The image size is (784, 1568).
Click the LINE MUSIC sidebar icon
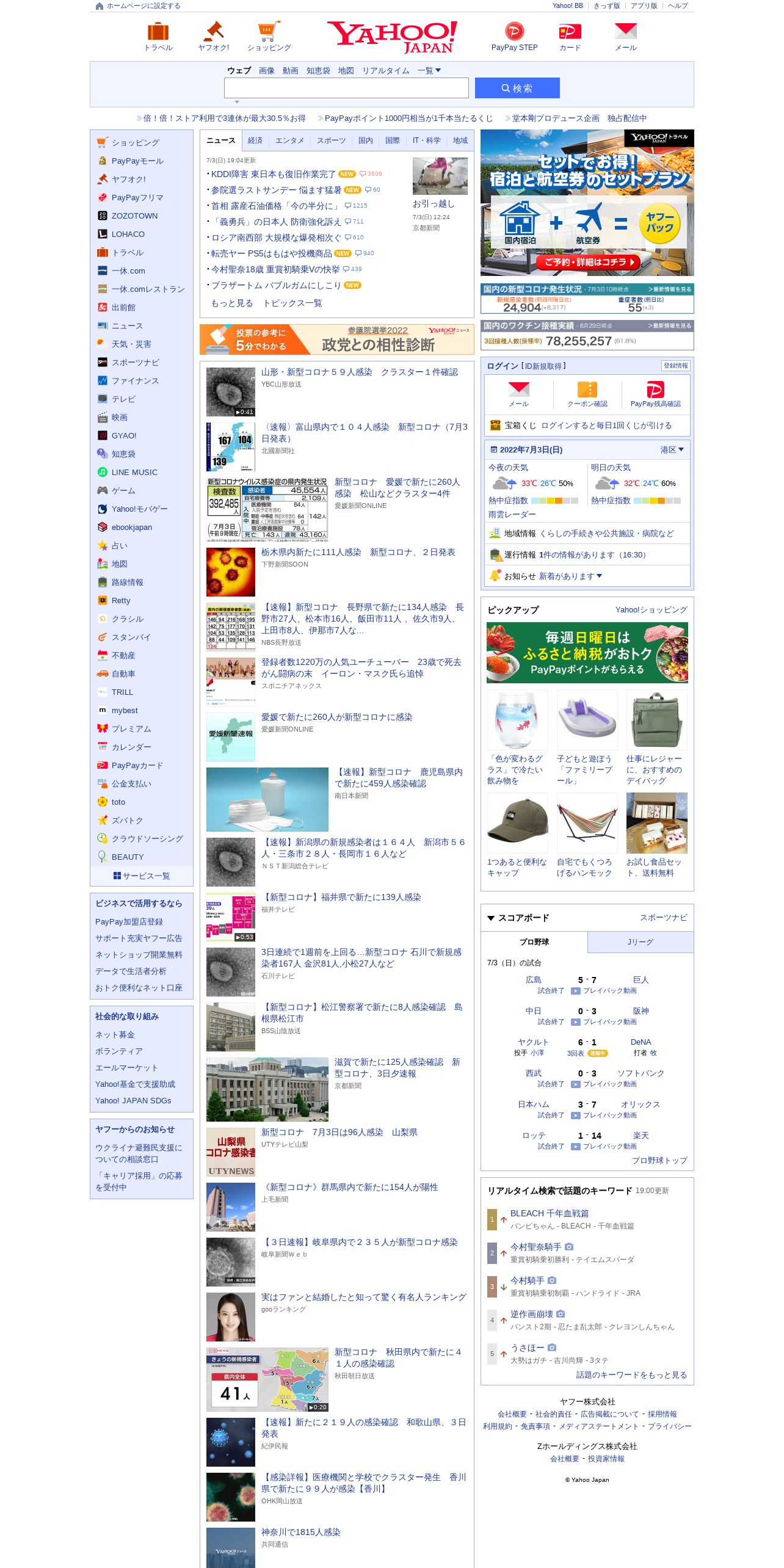tap(103, 472)
